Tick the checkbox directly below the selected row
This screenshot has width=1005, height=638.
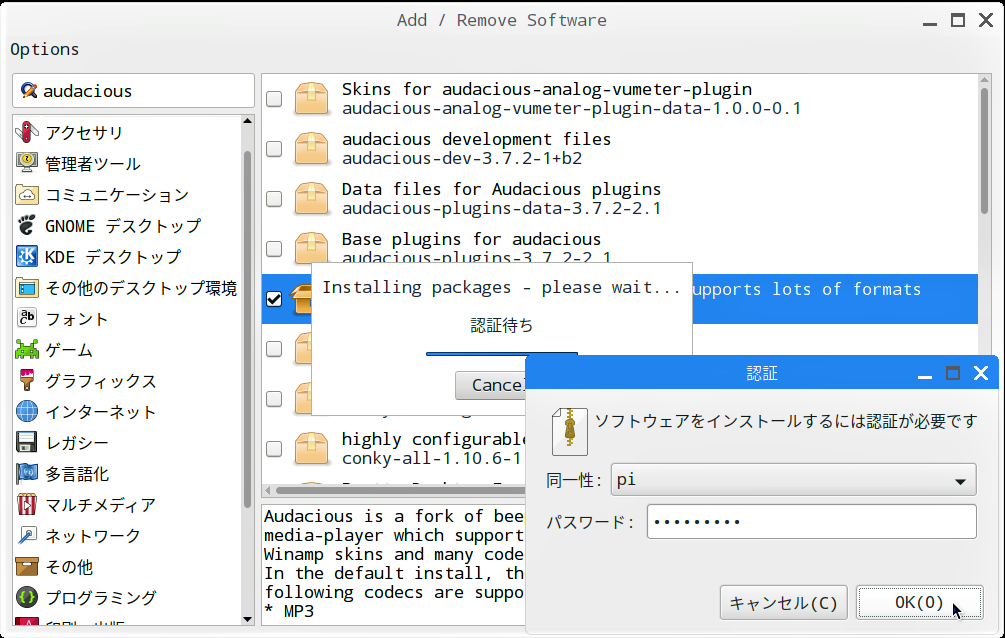point(274,349)
